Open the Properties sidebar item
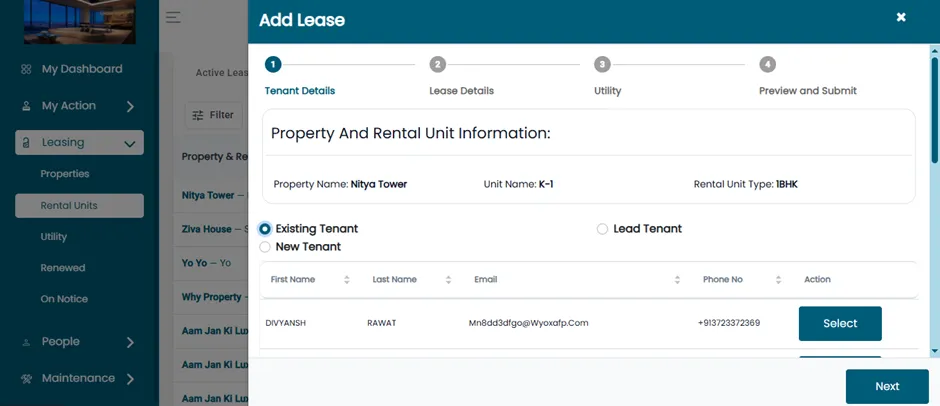 65,174
